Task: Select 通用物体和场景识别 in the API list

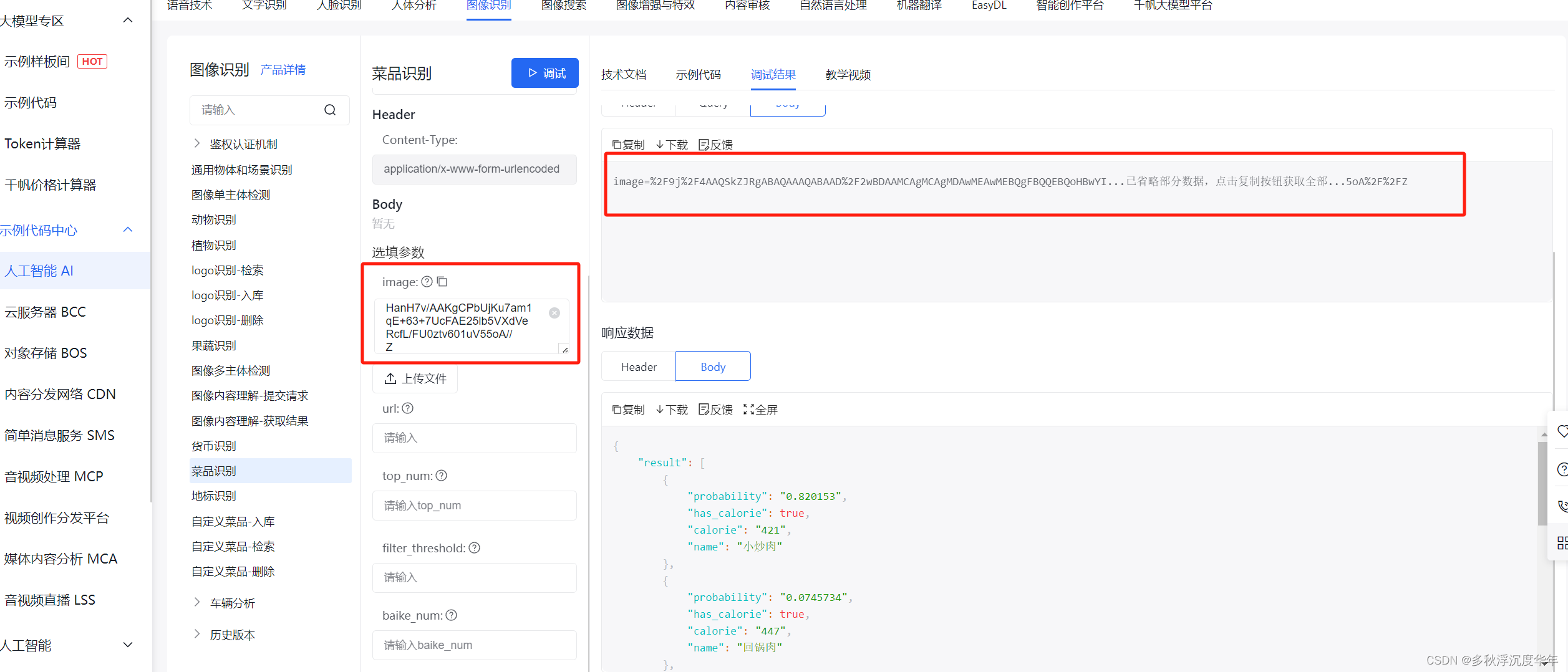Action: point(242,170)
